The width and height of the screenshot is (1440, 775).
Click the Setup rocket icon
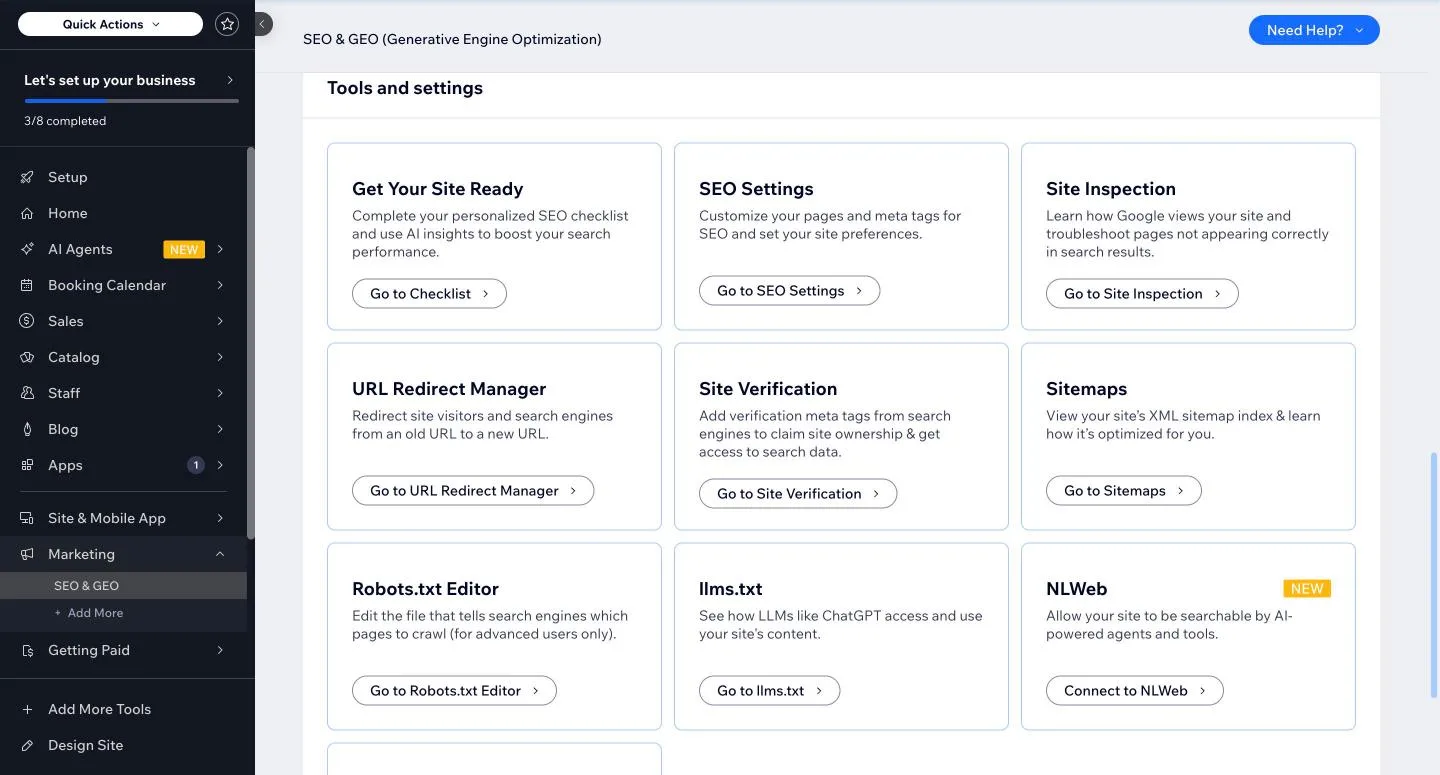28,177
